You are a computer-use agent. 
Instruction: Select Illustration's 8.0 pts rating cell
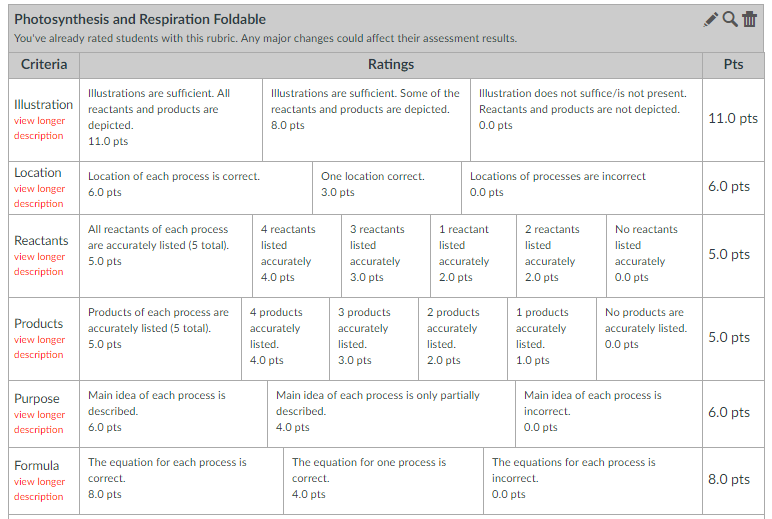click(365, 109)
